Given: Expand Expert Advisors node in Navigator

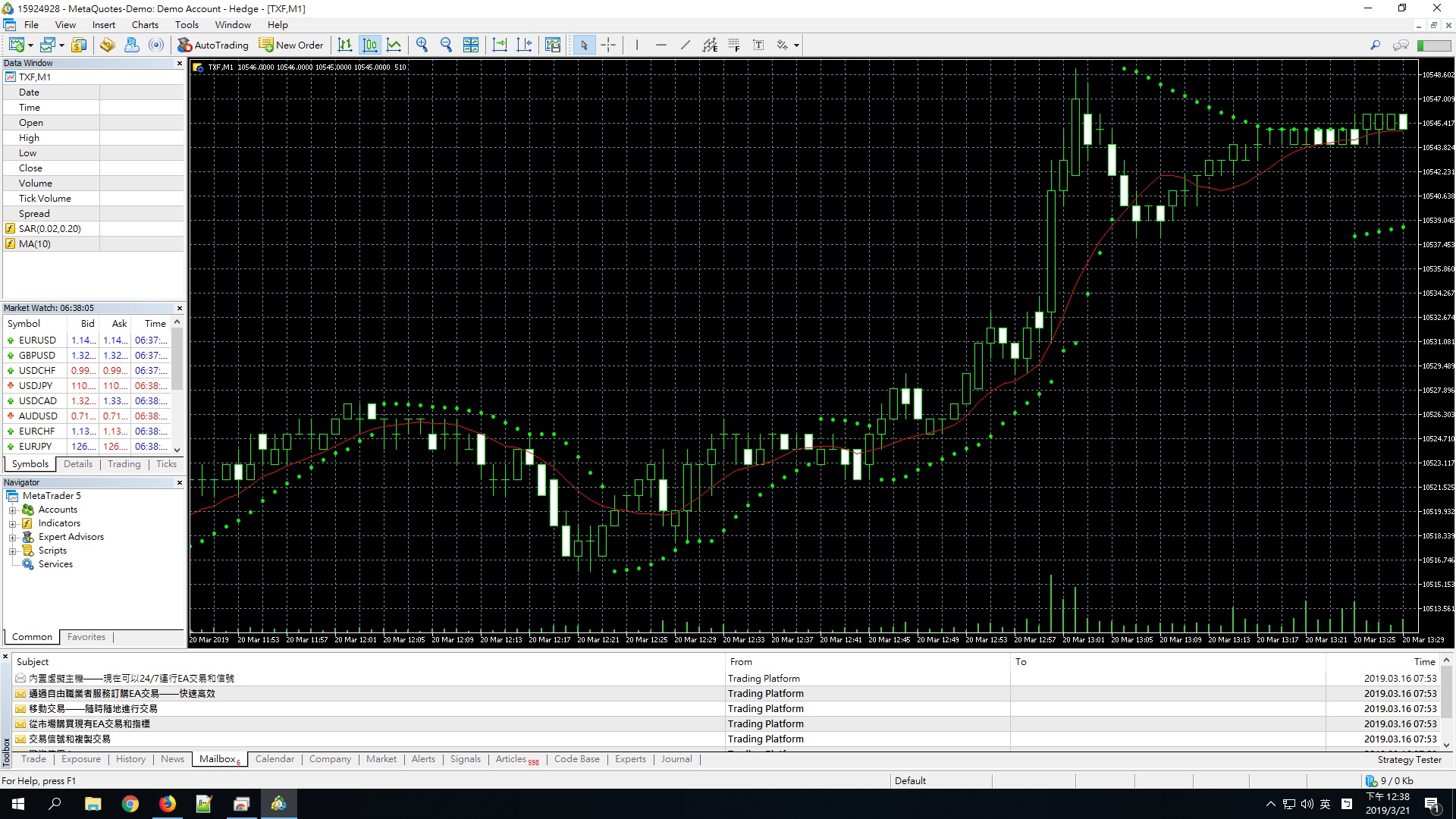Looking at the screenshot, I should pos(12,537).
